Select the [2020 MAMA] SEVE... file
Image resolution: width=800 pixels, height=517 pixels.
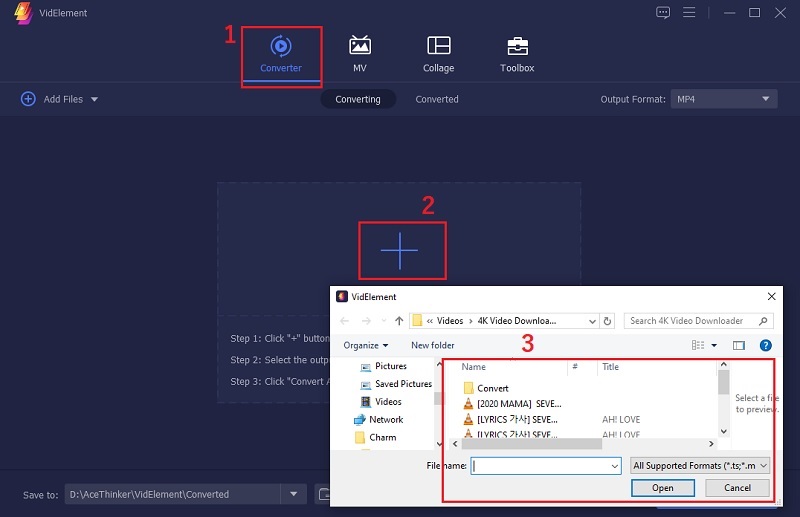(x=512, y=404)
